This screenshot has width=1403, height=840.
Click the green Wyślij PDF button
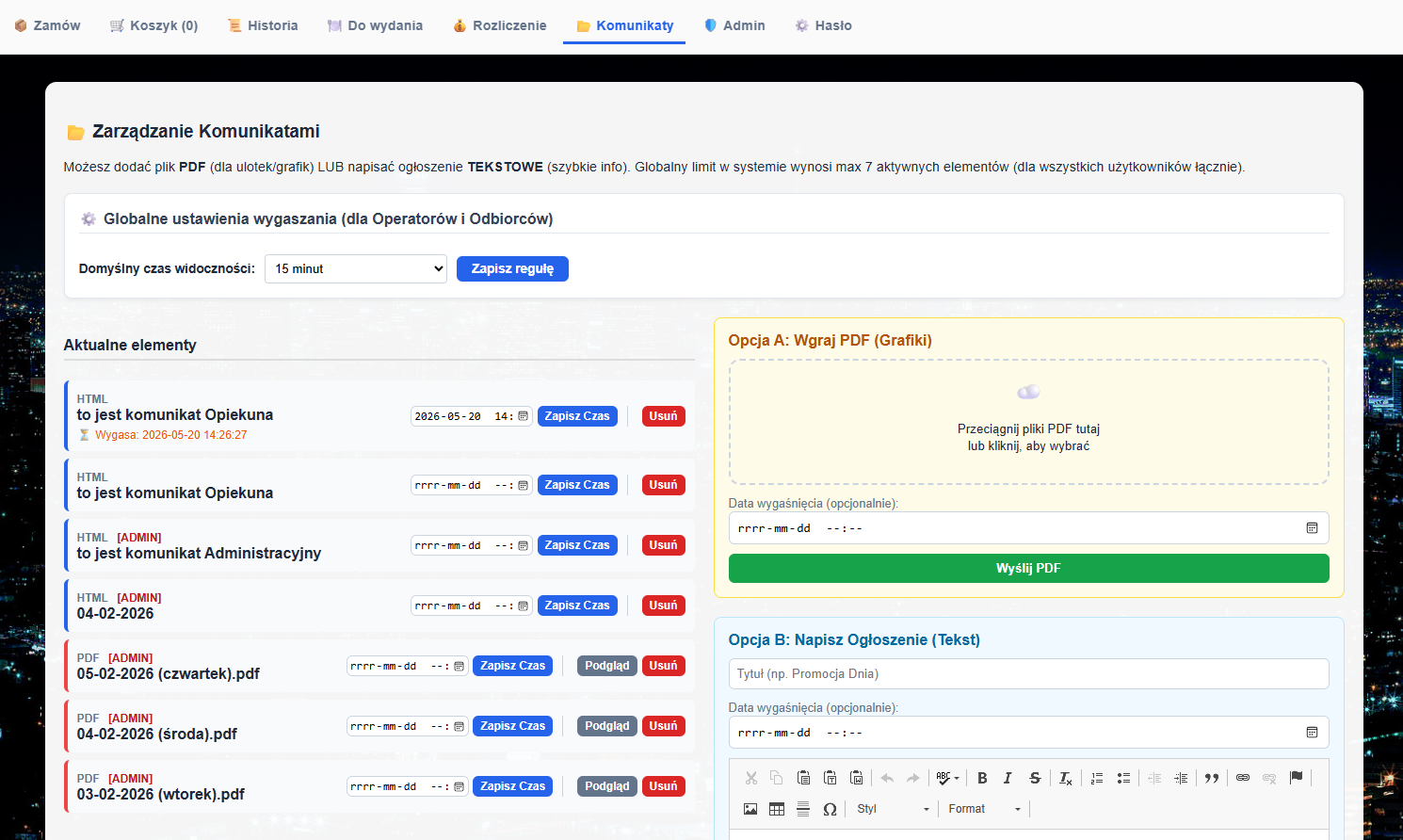[x=1028, y=568]
